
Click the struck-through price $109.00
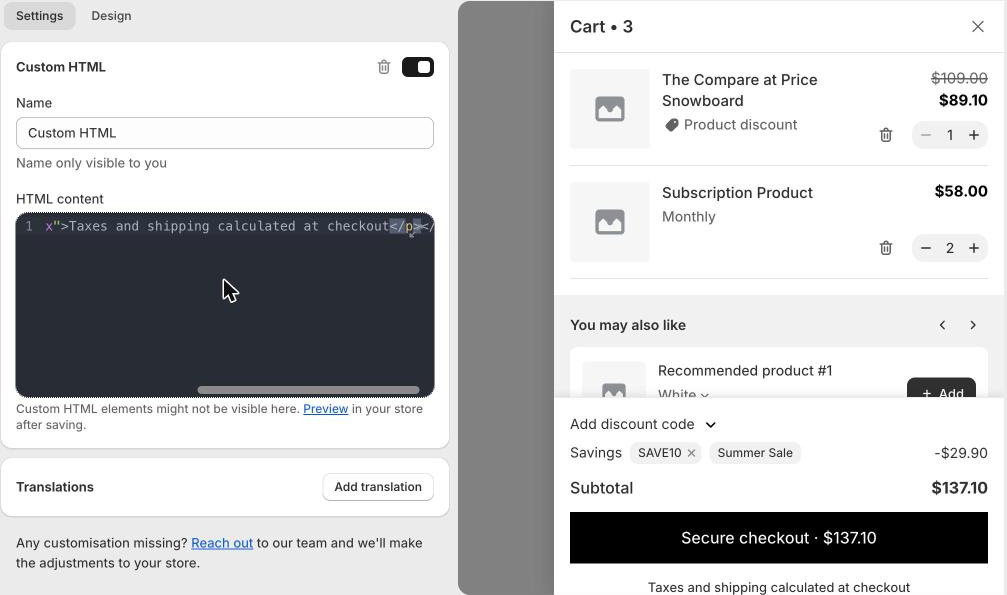click(959, 78)
